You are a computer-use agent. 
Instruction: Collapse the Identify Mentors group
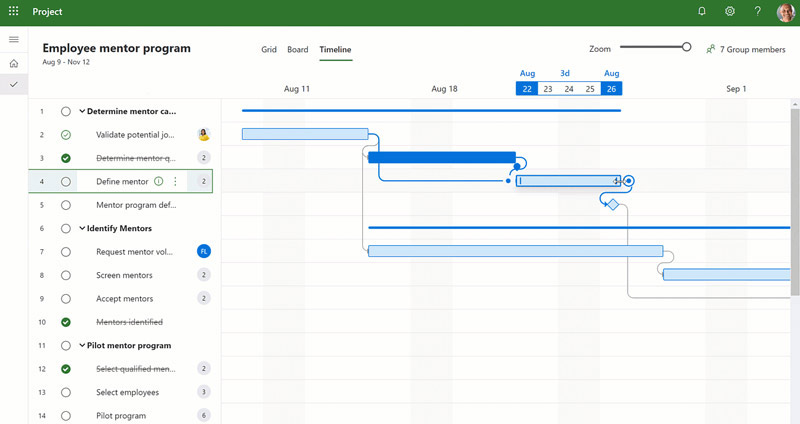82,229
